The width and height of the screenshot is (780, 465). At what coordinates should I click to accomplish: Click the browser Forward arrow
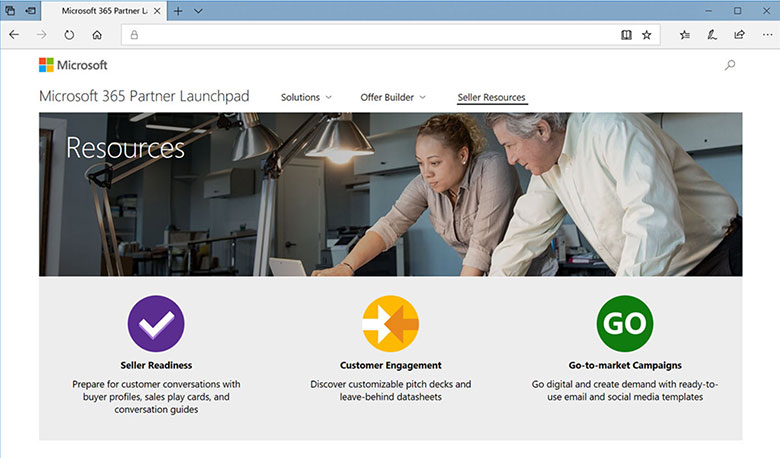click(x=42, y=35)
